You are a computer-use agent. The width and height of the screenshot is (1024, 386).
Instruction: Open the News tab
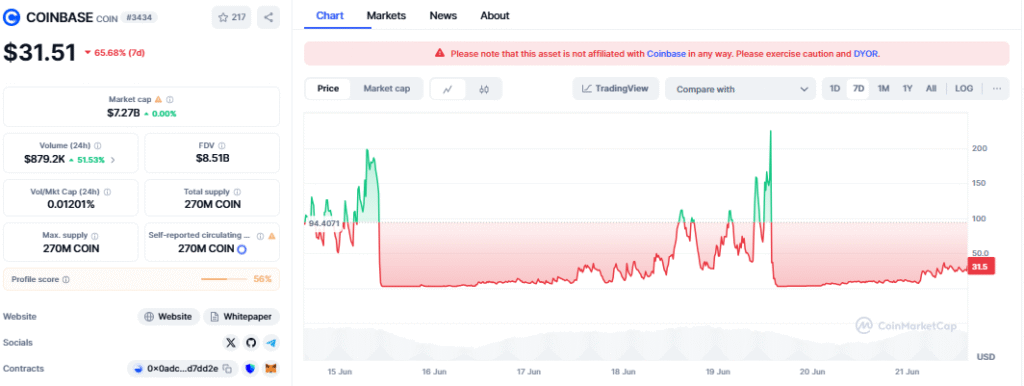tap(443, 16)
